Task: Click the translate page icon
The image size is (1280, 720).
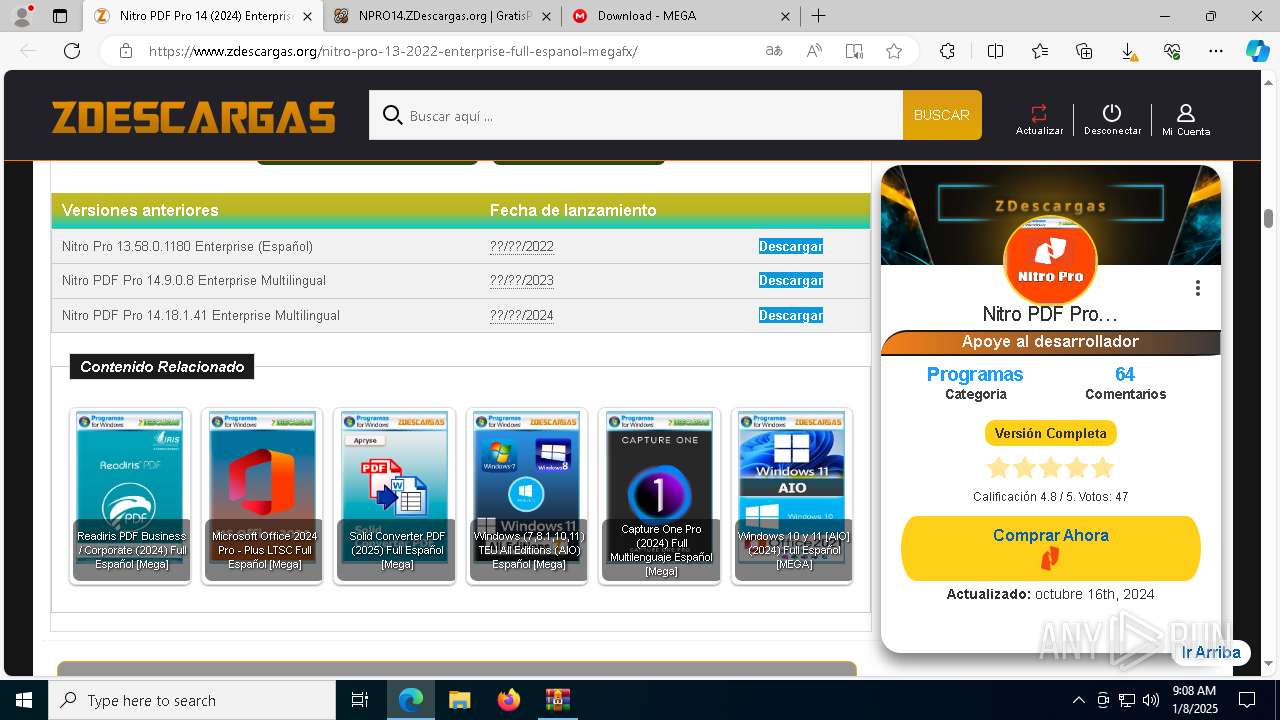Action: tap(774, 51)
